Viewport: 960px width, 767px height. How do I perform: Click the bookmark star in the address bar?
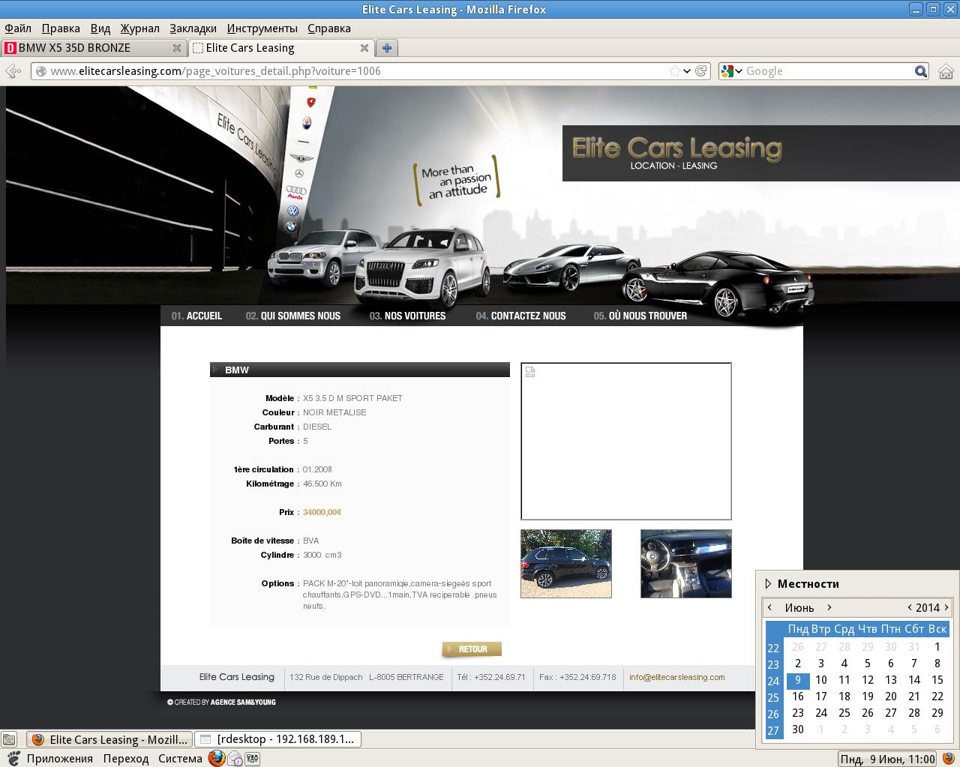pyautogui.click(x=674, y=71)
